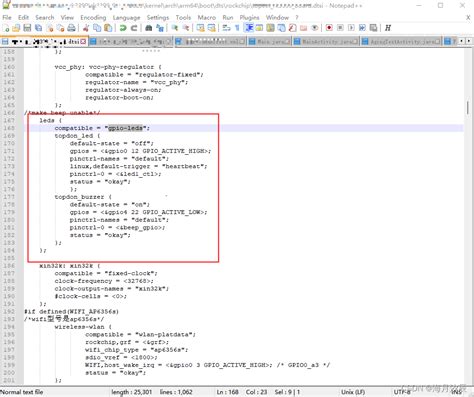The width and height of the screenshot is (474, 397).
Task: Undo the last edit with the green arrow
Action: [123, 28]
